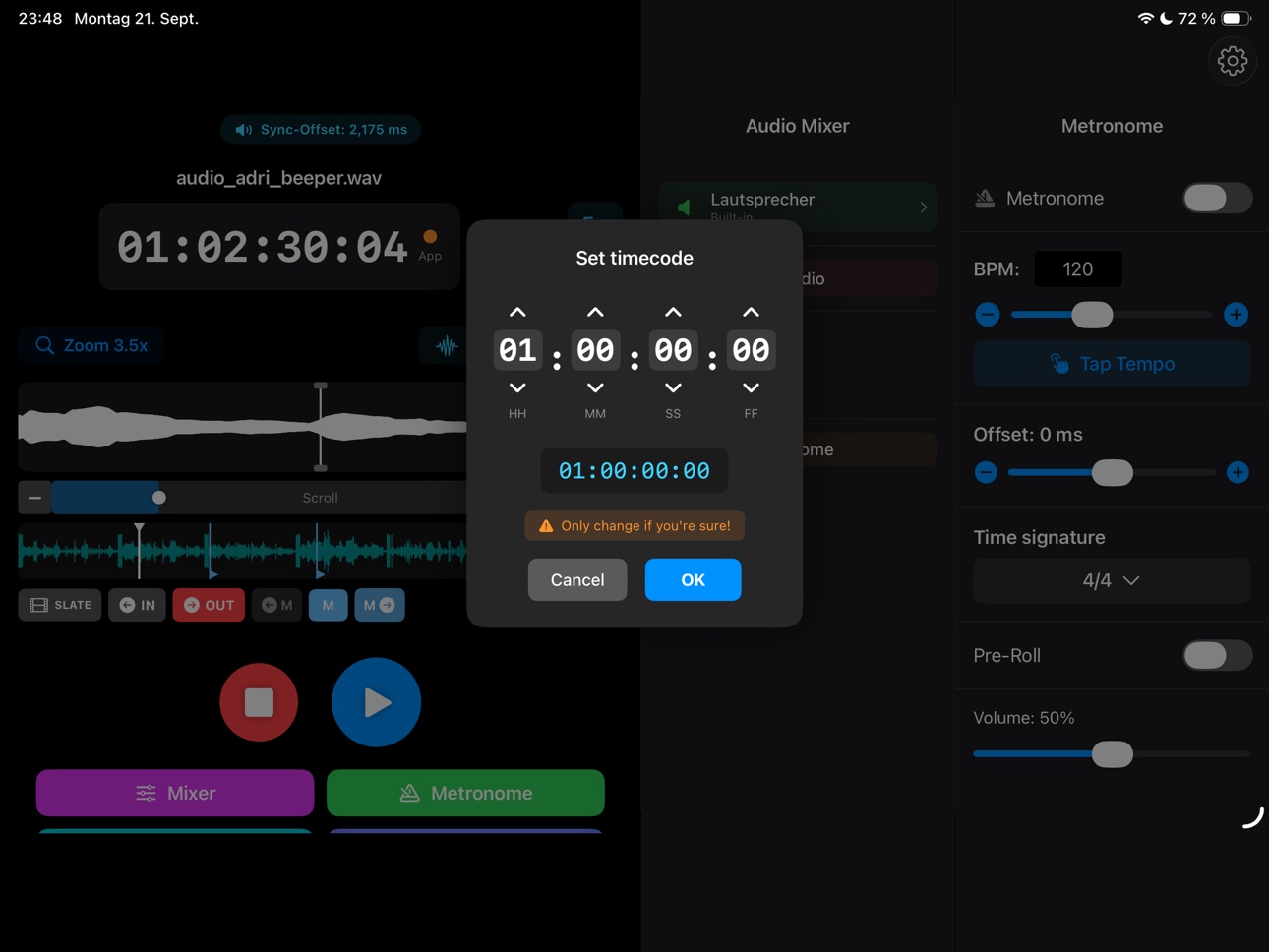Screen dimensions: 1269x952
Task: Increase the frames value with up arrow
Action: (751, 312)
